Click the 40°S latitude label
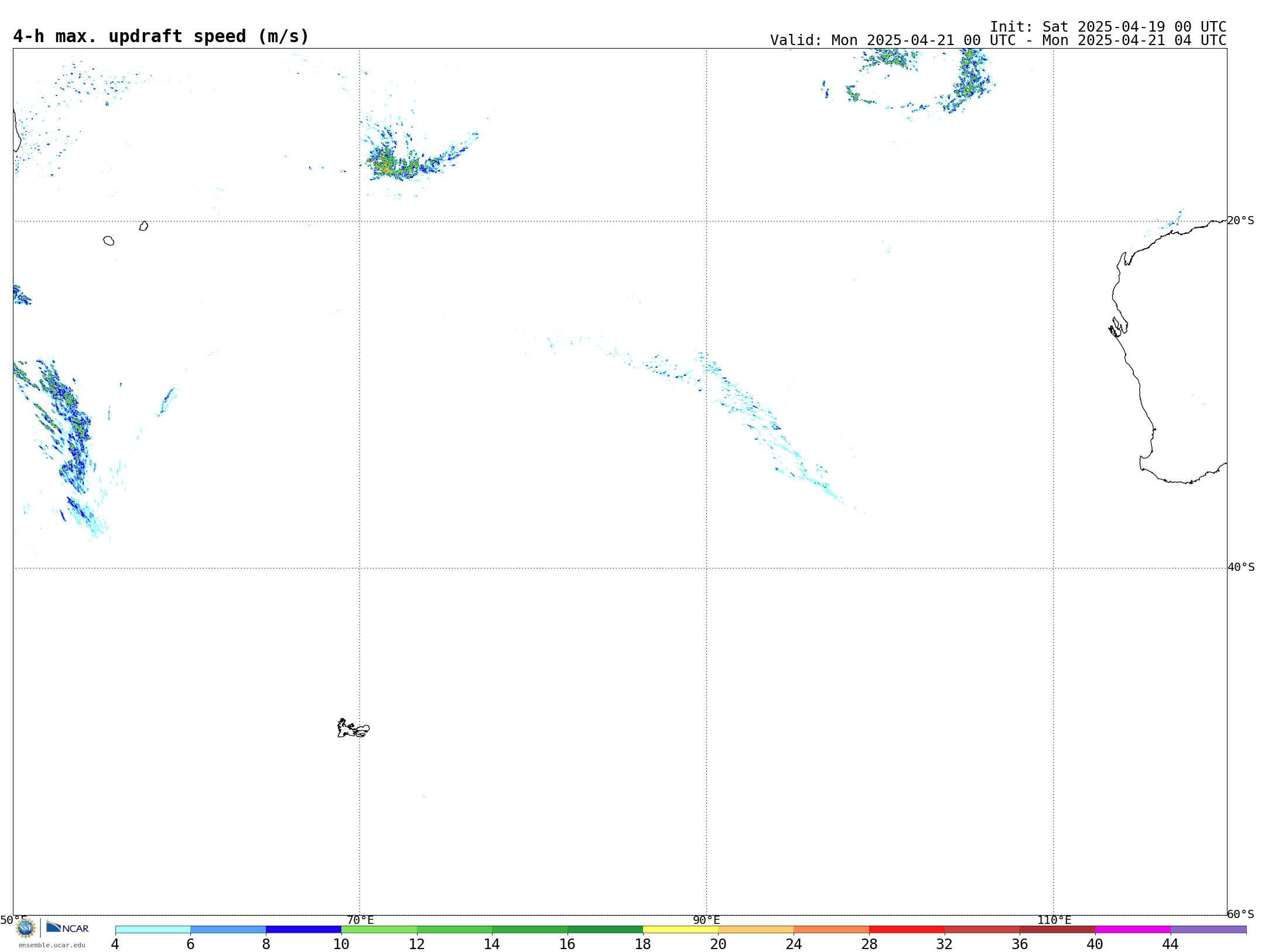 [x=1241, y=567]
